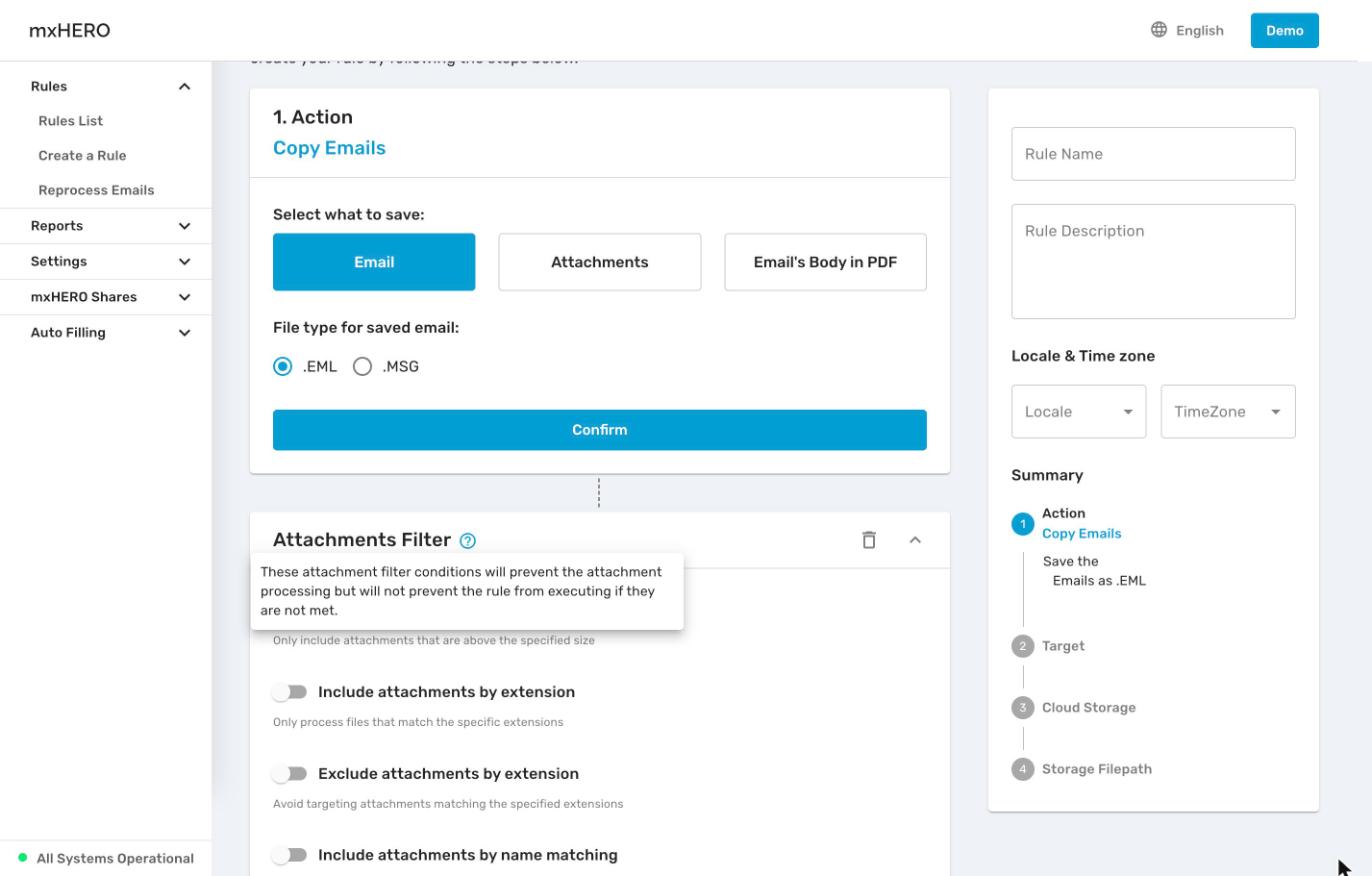Click the Cloud Storage step label

tap(1089, 708)
